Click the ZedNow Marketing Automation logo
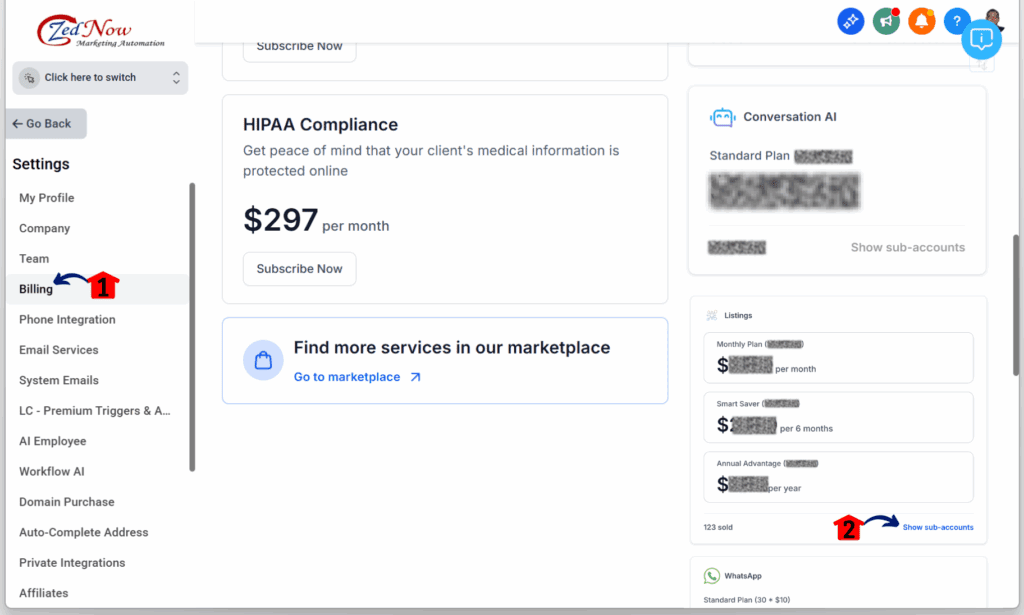Image resolution: width=1024 pixels, height=615 pixels. coord(100,31)
